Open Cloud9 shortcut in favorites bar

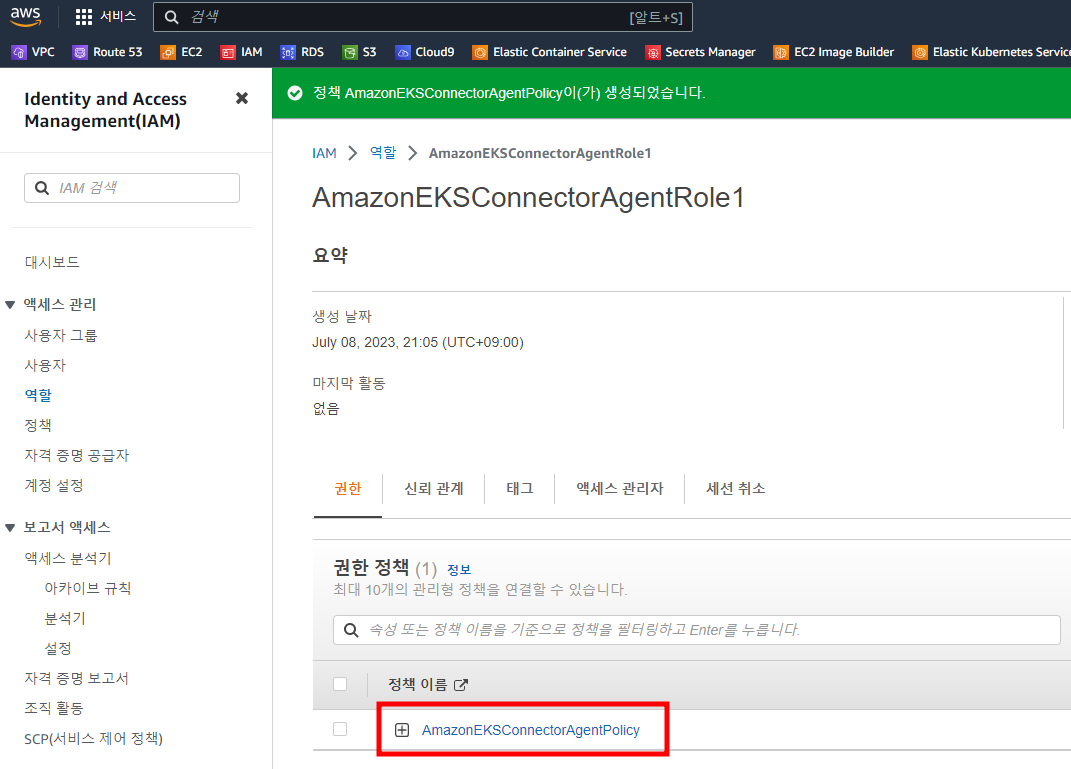[x=424, y=52]
